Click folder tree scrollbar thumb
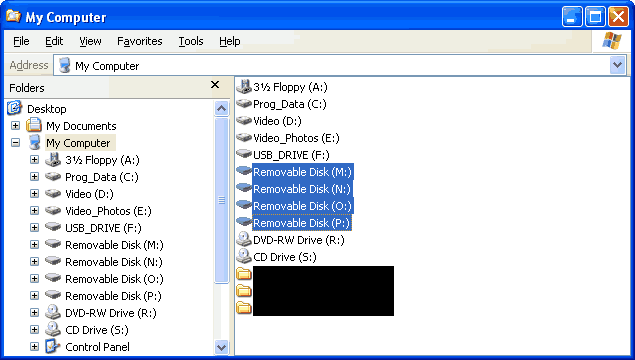Viewport: 635px width, 360px height. [x=222, y=200]
